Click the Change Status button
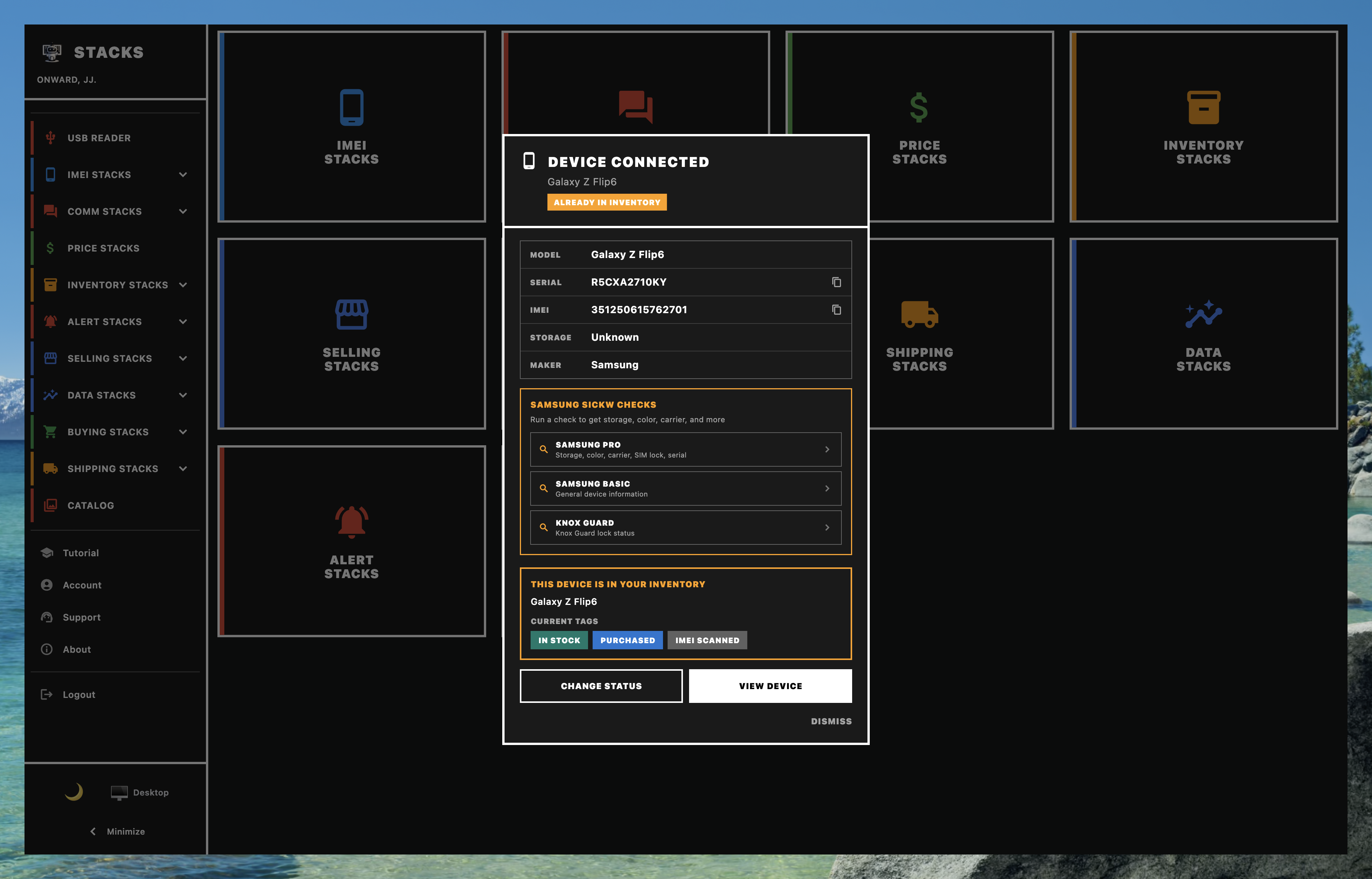Viewport: 1372px width, 879px height. tap(601, 686)
